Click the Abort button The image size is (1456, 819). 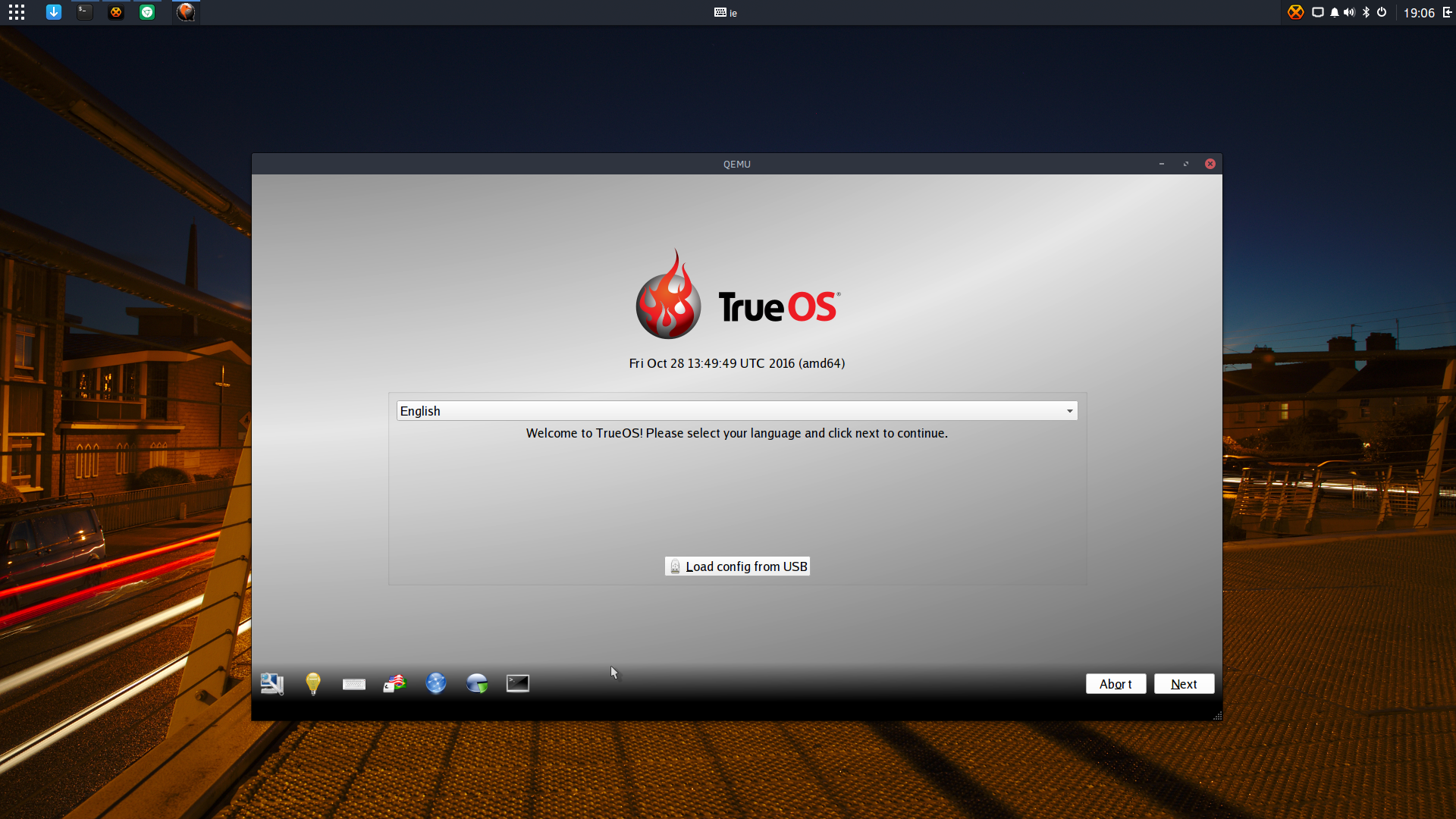1116,684
